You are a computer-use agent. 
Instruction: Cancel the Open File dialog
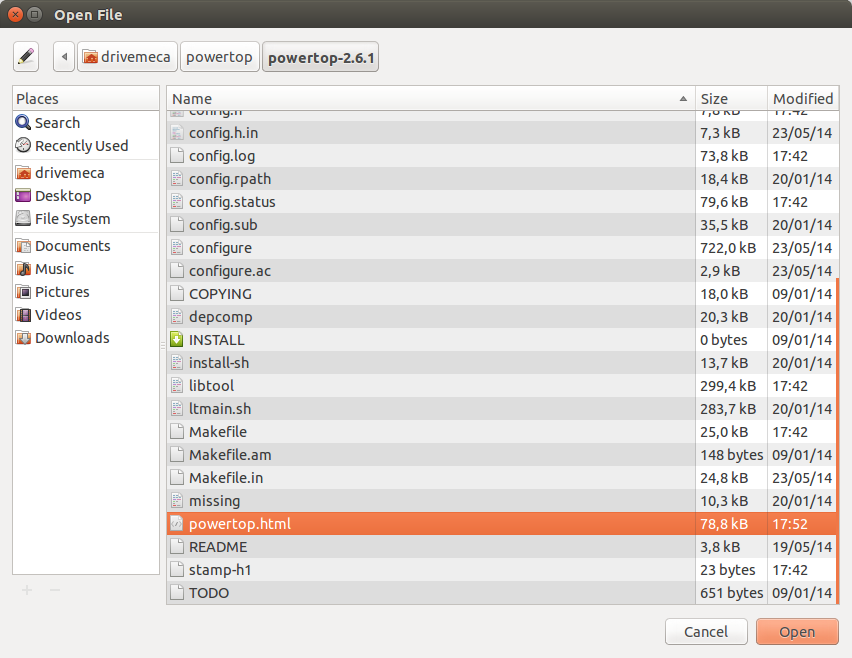tap(706, 631)
